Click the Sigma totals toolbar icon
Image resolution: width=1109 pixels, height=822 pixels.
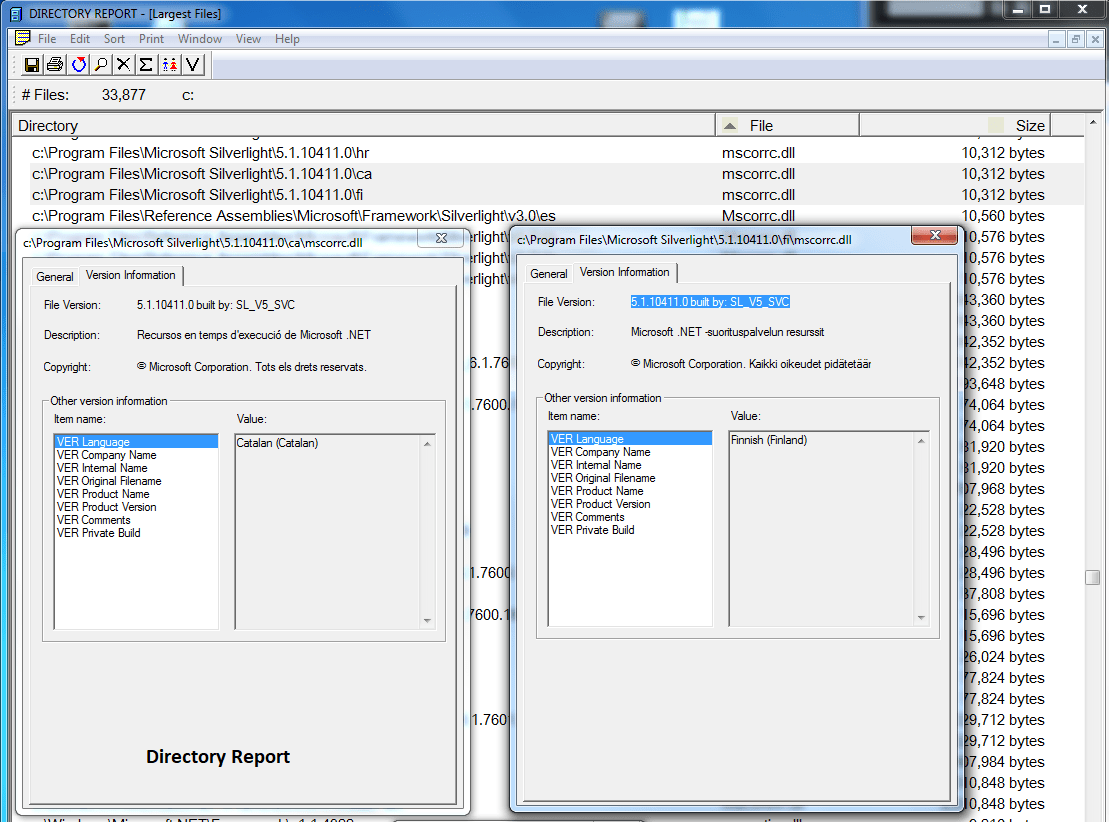coord(146,65)
